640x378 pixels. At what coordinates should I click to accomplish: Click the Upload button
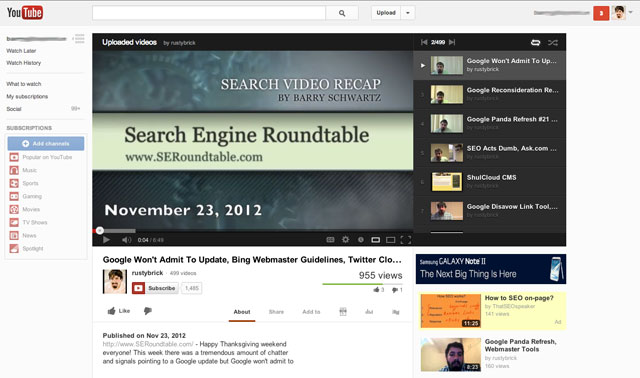point(386,13)
